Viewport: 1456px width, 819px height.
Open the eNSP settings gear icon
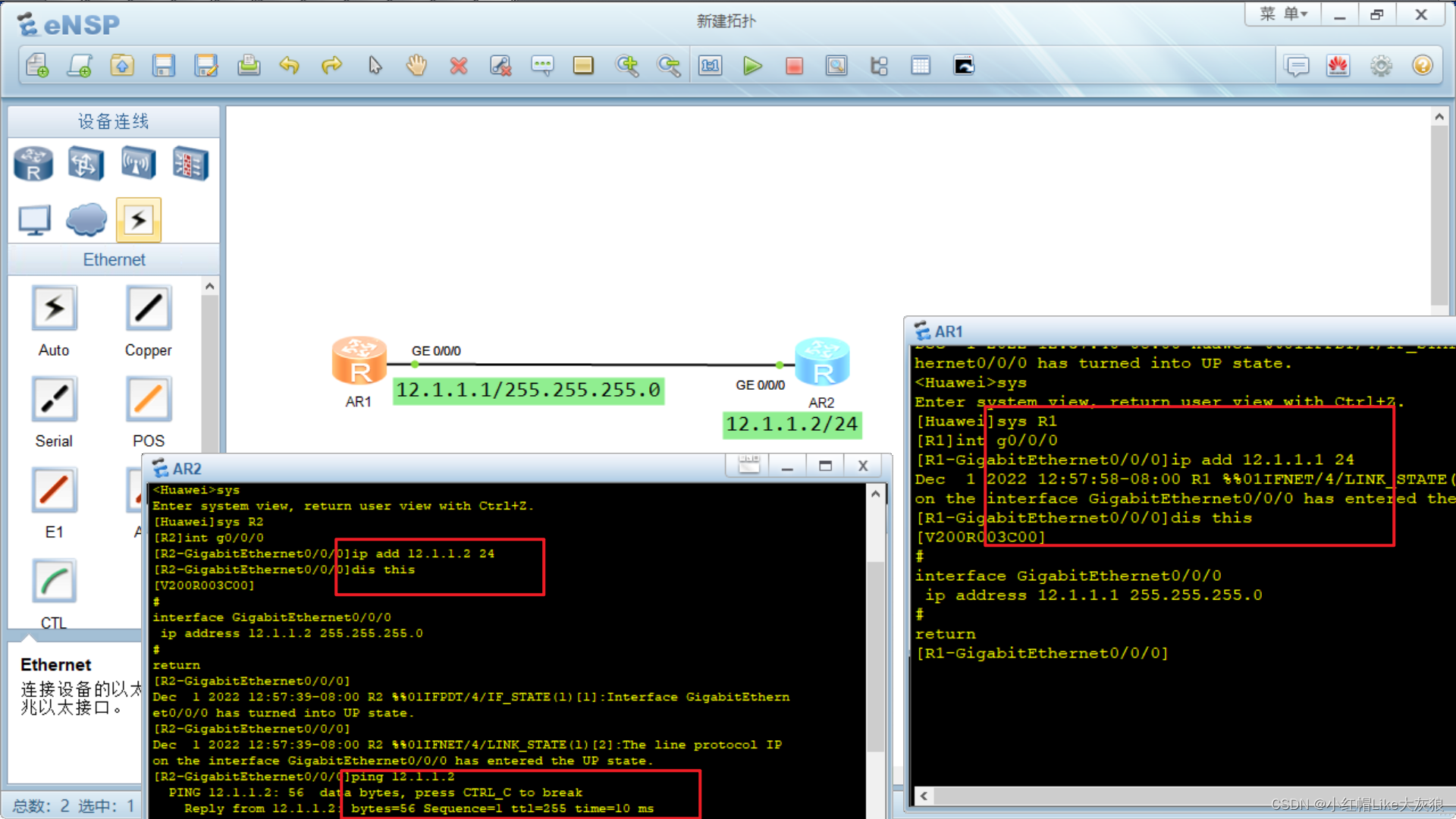pos(1381,66)
